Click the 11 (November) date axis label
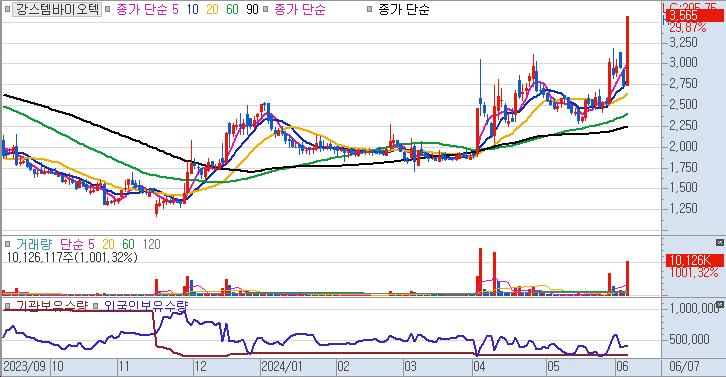The height and width of the screenshot is (377, 726). [x=124, y=367]
